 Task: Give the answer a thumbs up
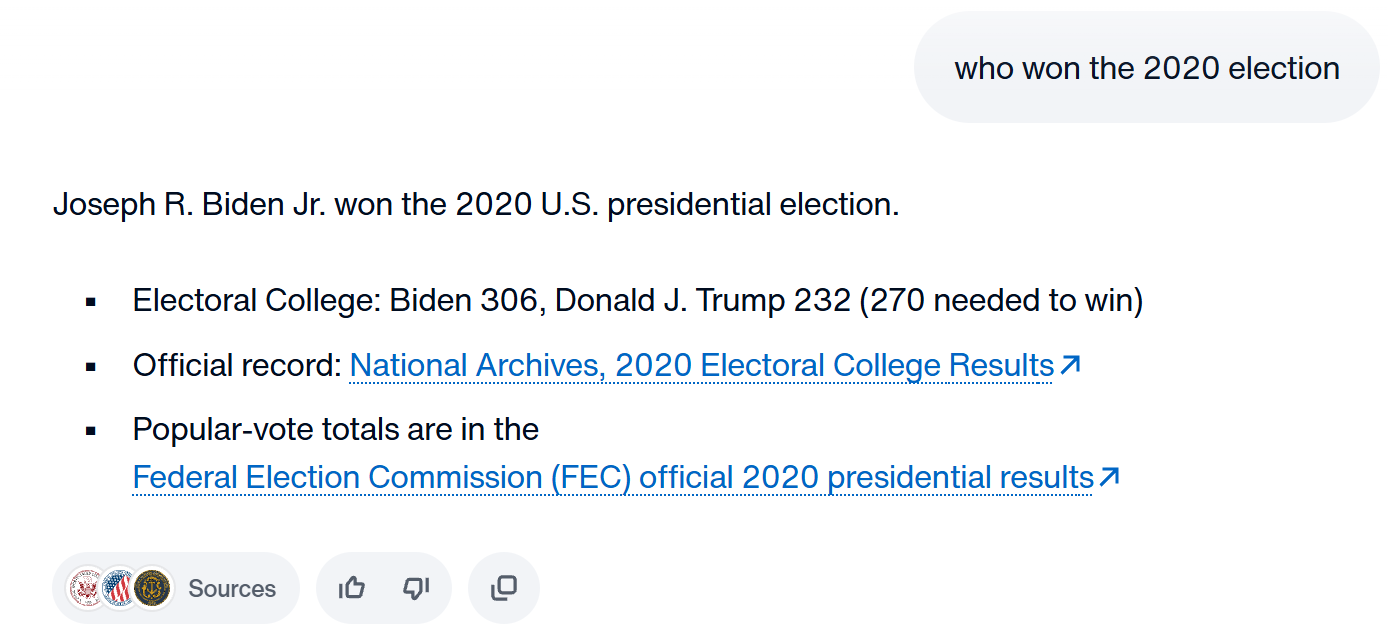pyautogui.click(x=351, y=588)
